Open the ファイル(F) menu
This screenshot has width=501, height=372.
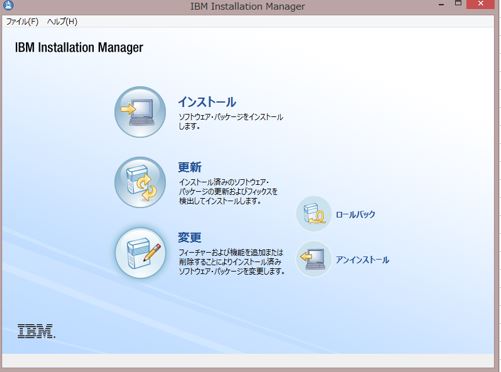pos(22,22)
